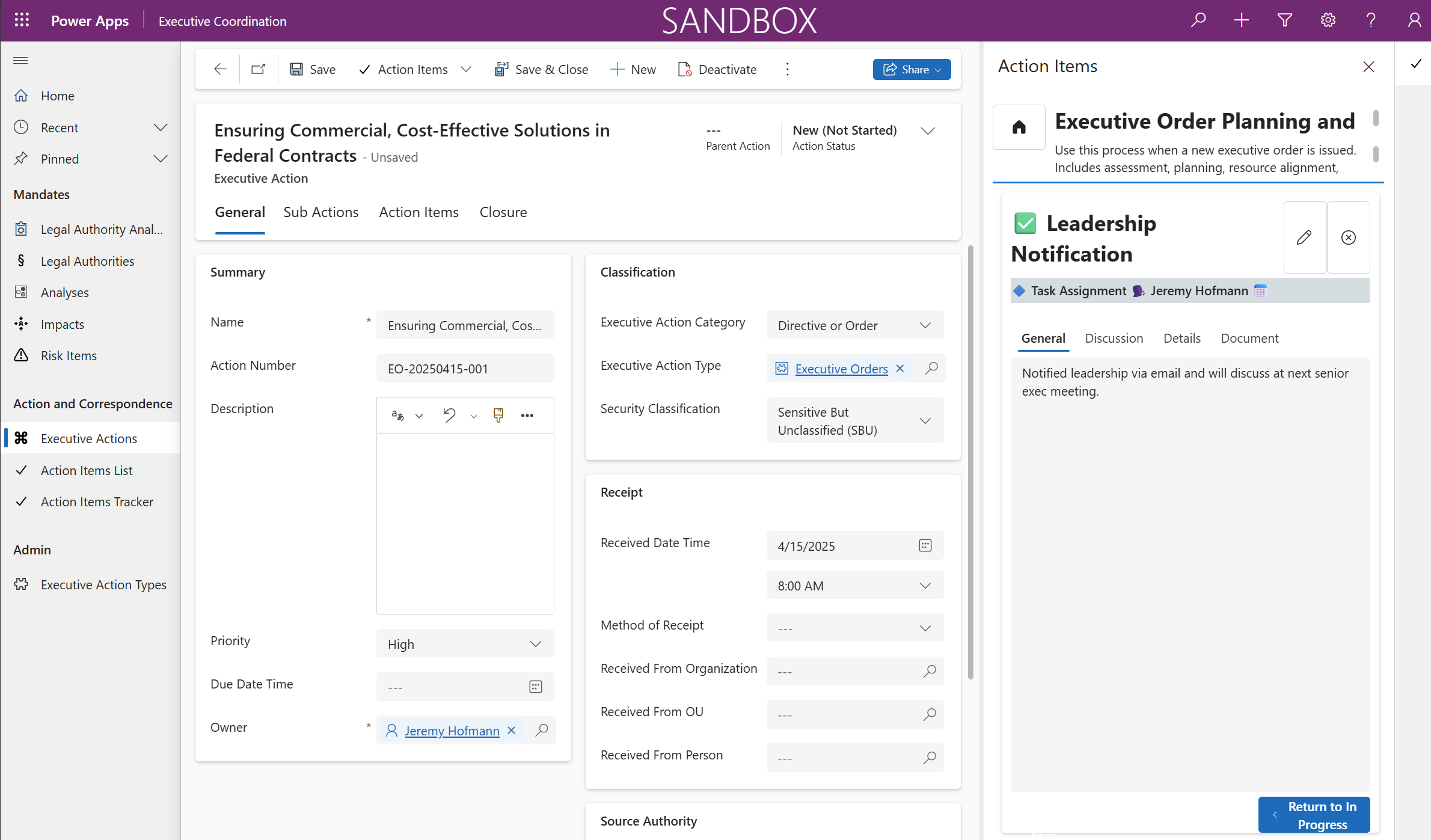
Task: Expand the header fields chevron by Action Status
Action: point(928,131)
